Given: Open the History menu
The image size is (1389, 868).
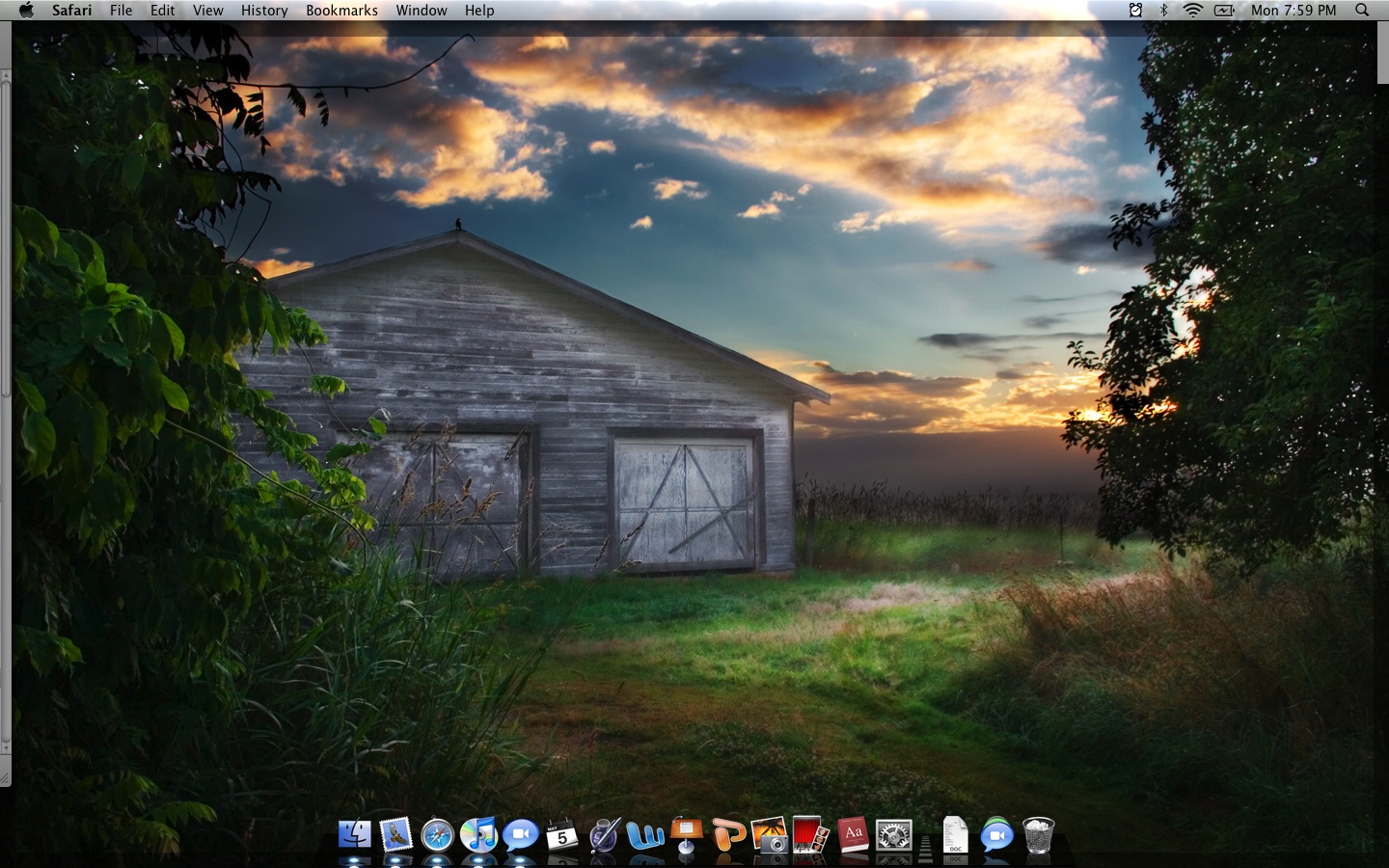Looking at the screenshot, I should click(264, 10).
